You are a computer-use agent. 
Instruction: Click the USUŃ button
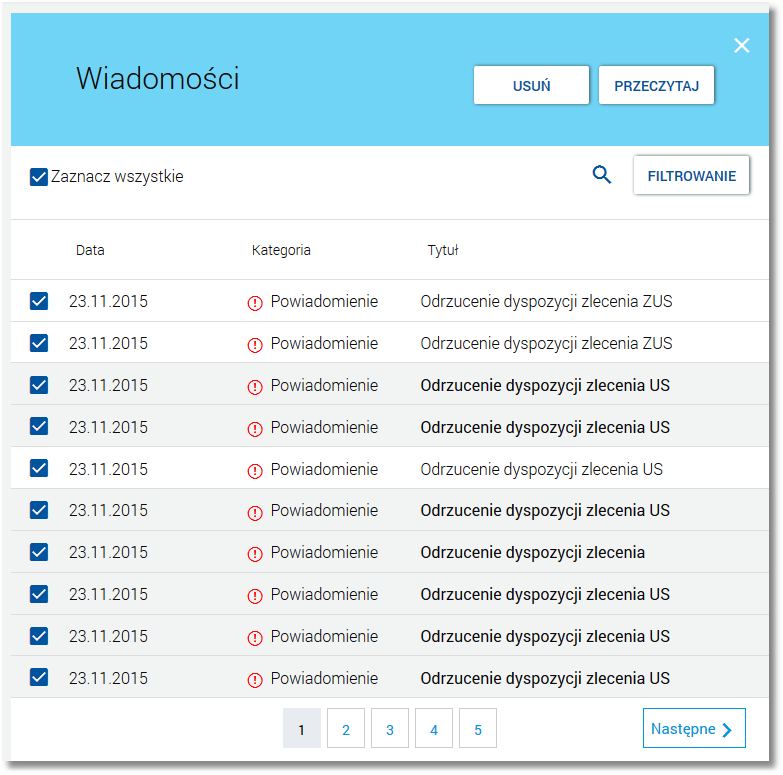(x=531, y=85)
